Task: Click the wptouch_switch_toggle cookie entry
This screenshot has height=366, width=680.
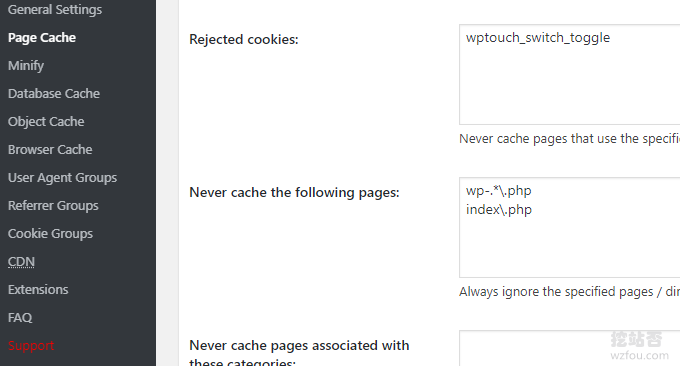Action: tap(538, 38)
